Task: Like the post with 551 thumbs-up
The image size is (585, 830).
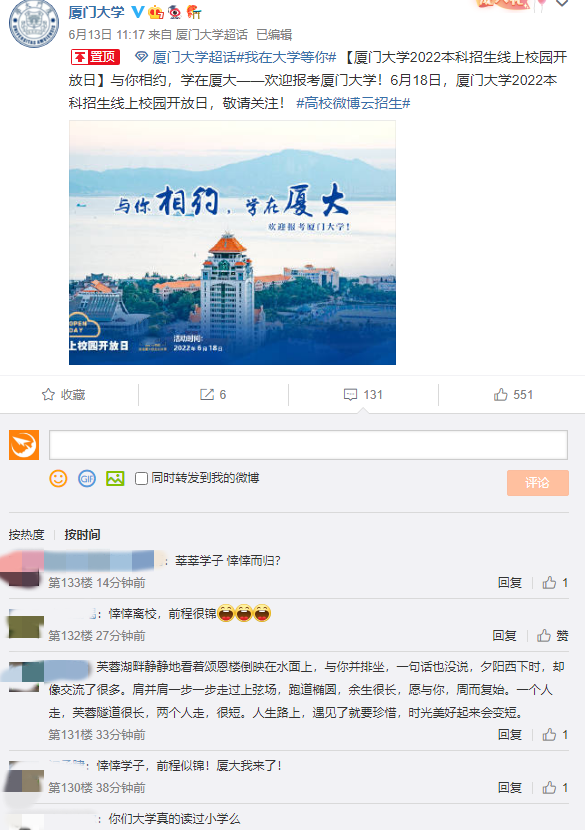Action: click(x=501, y=394)
